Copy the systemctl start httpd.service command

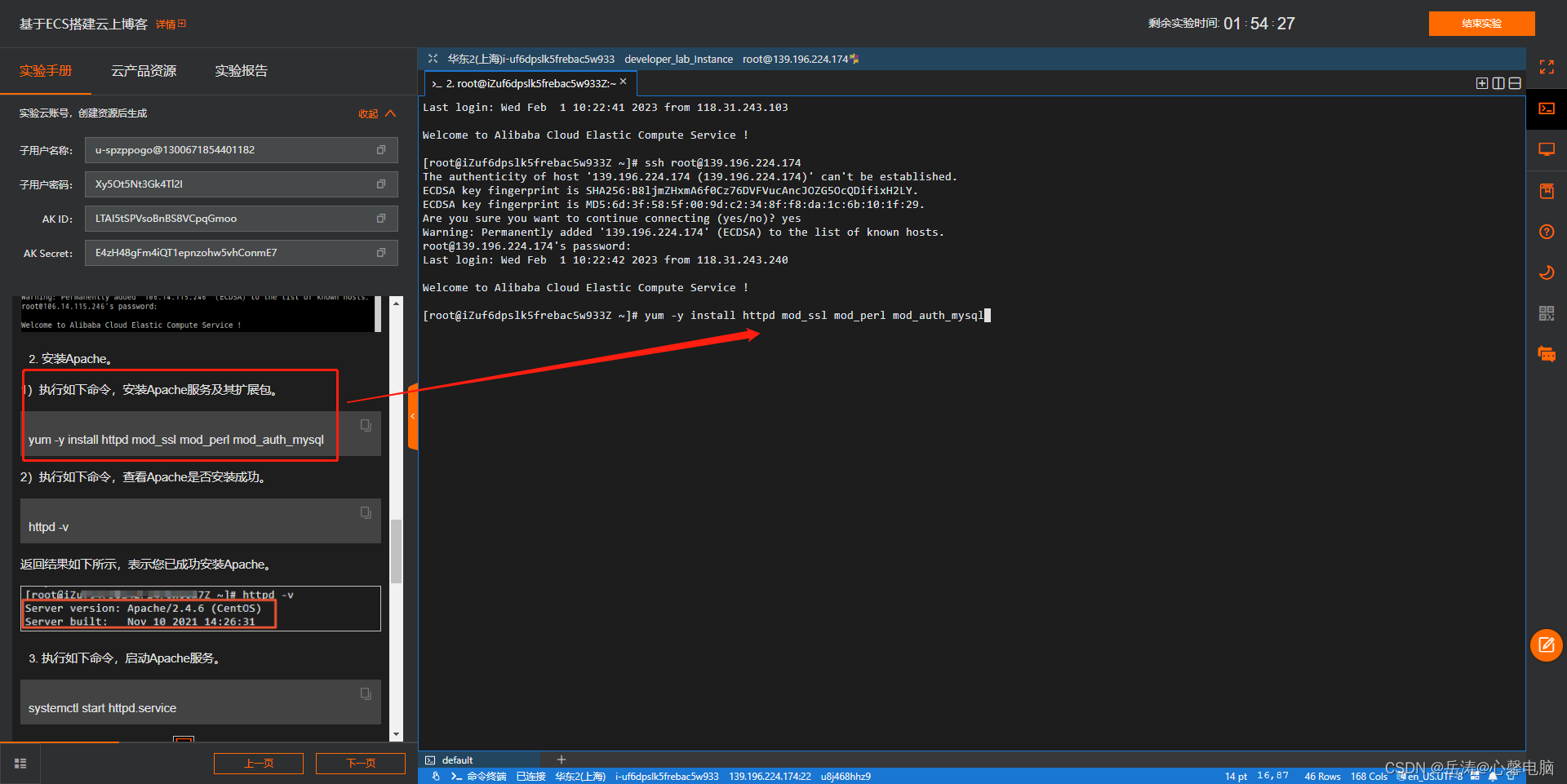(366, 693)
